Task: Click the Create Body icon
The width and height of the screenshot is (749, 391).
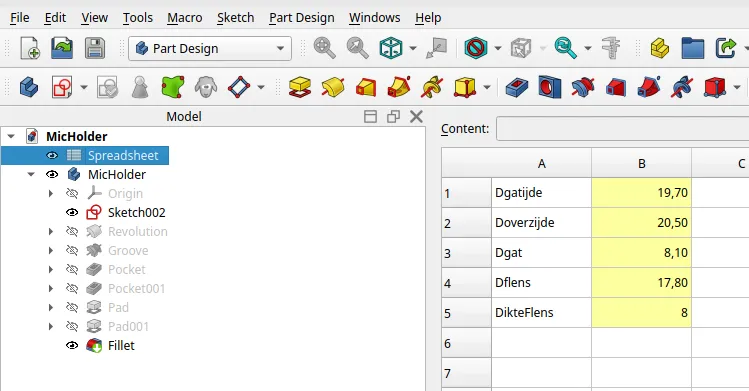Action: click(29, 87)
